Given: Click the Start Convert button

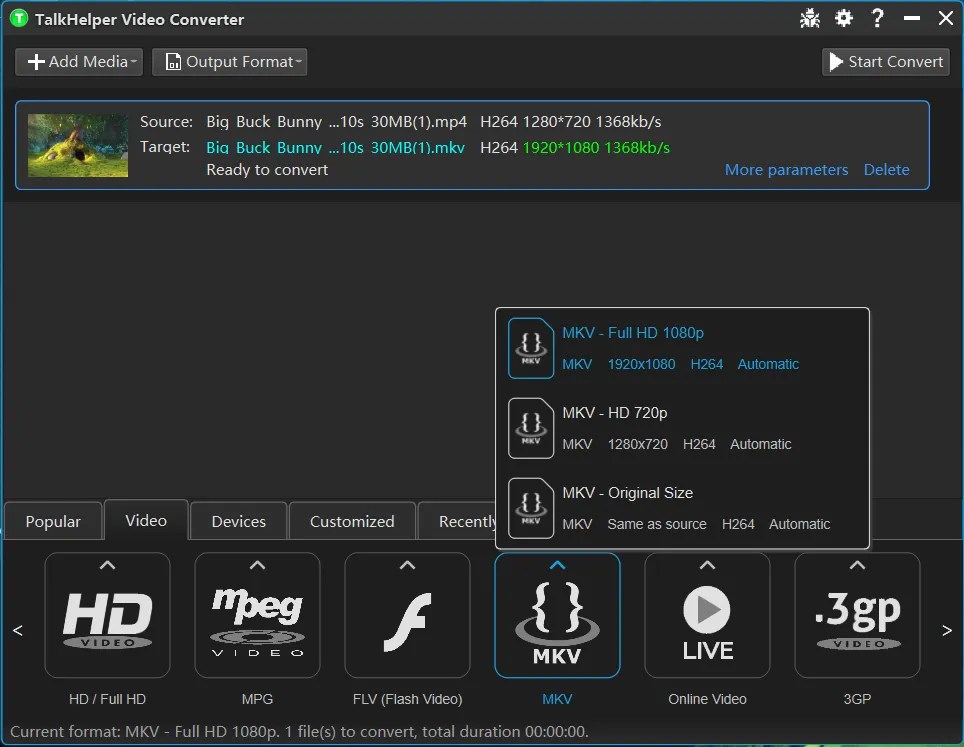Looking at the screenshot, I should click(x=885, y=61).
